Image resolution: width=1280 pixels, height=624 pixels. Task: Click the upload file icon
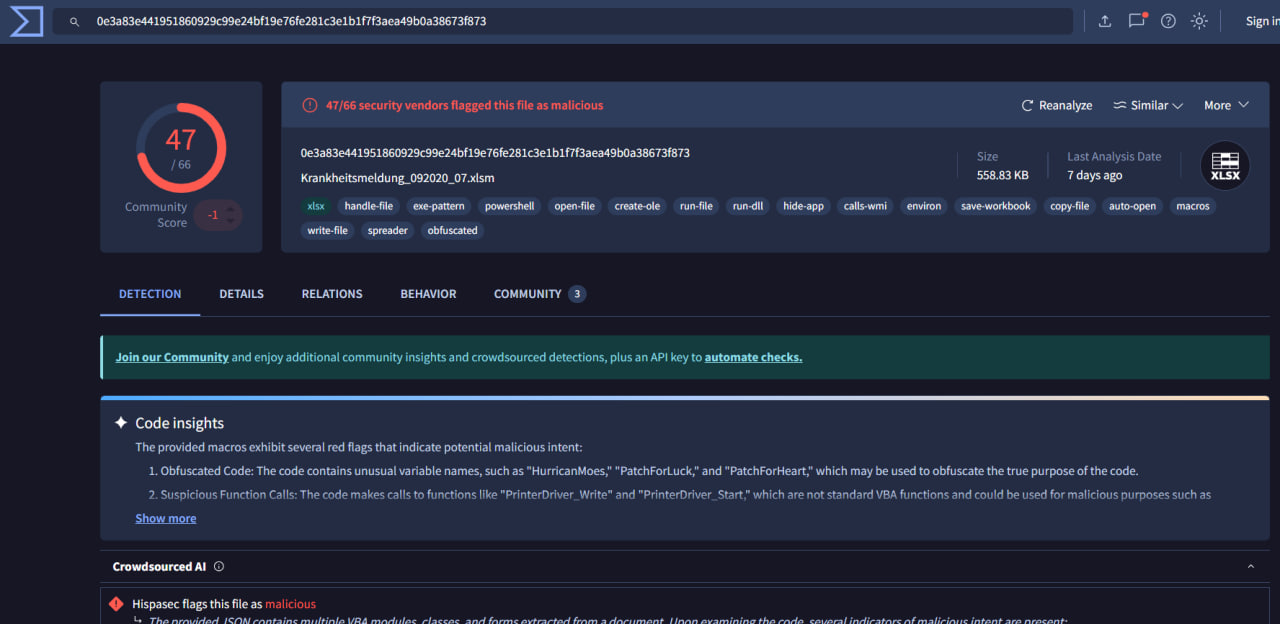click(1105, 21)
